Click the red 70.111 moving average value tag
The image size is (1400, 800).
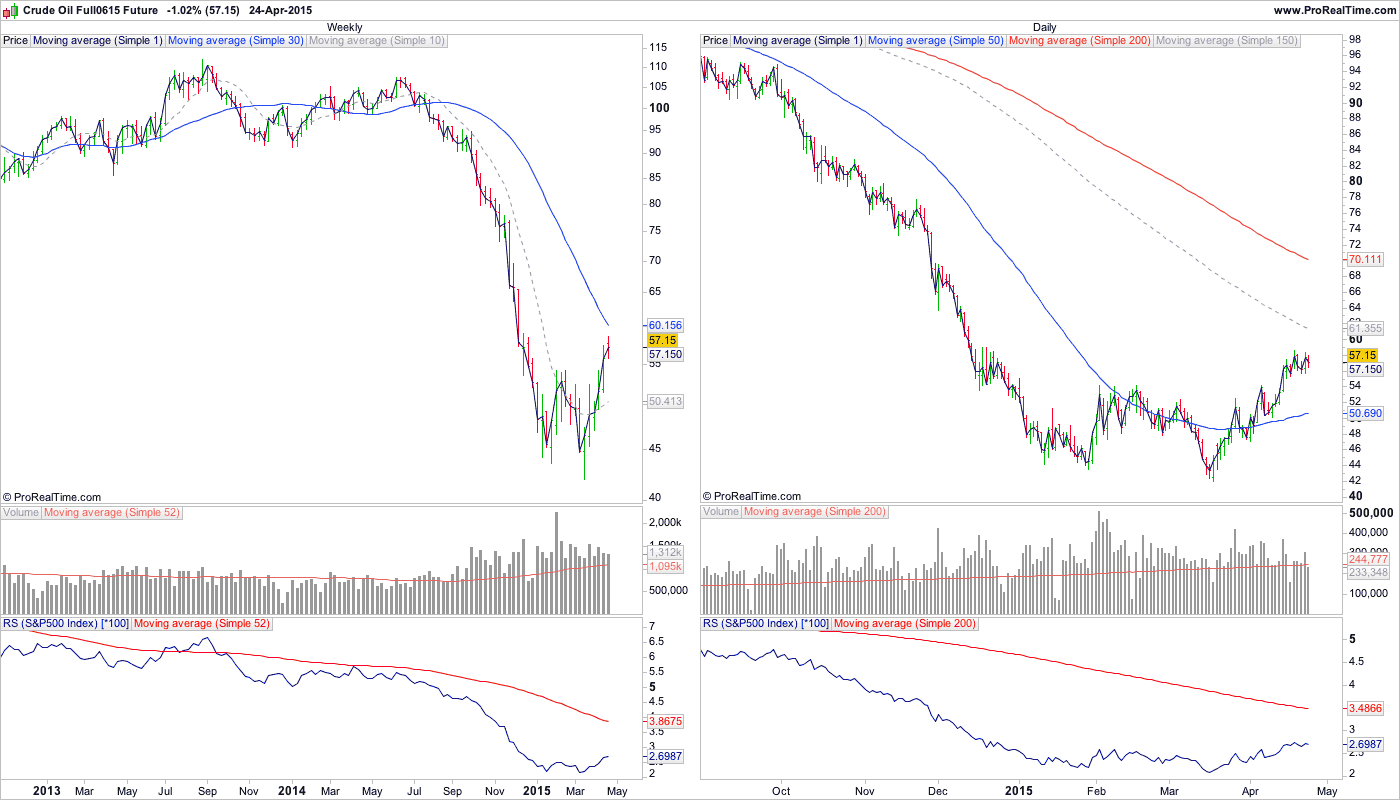[1365, 259]
